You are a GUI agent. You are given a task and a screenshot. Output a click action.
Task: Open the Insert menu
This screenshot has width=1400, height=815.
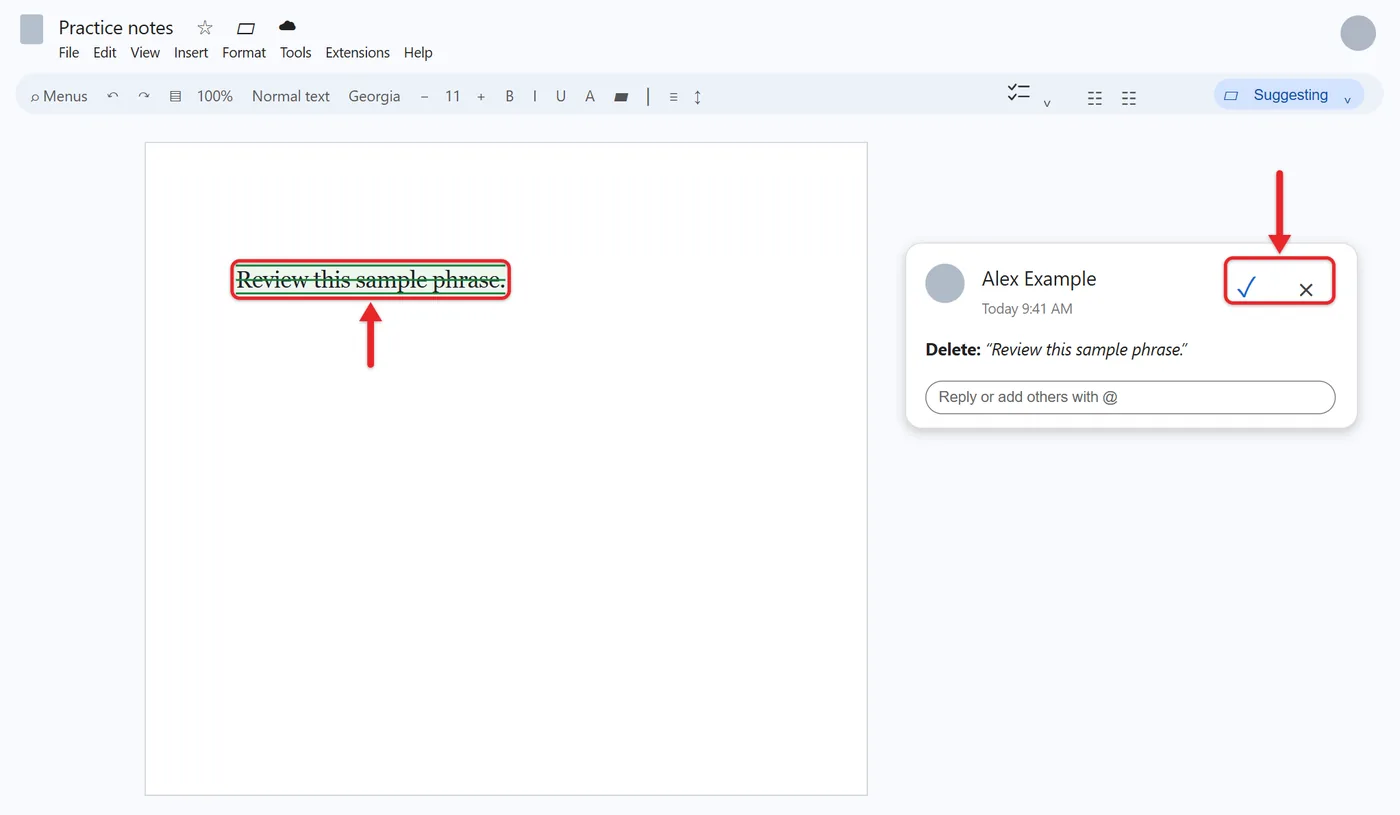click(x=191, y=53)
